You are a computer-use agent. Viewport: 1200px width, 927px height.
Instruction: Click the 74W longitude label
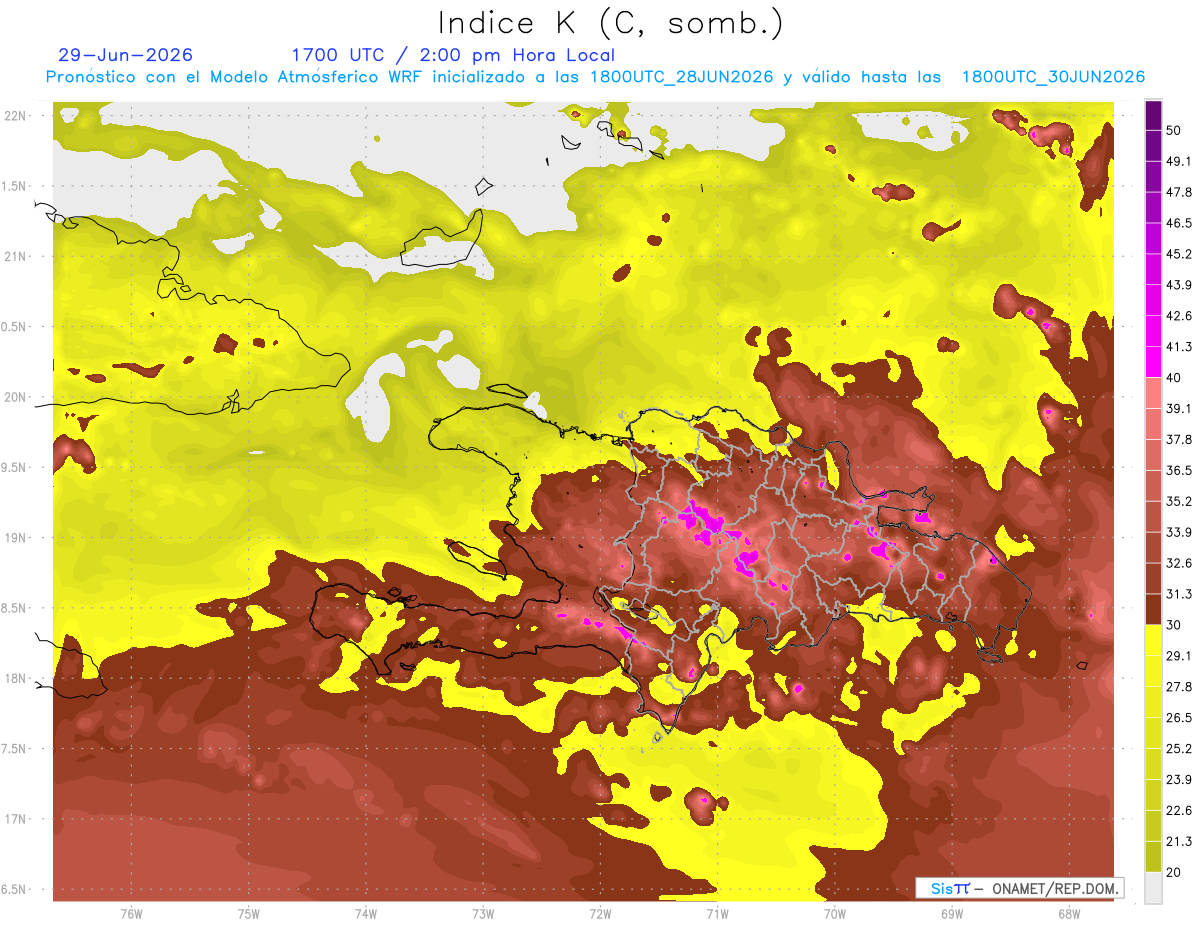(x=366, y=913)
